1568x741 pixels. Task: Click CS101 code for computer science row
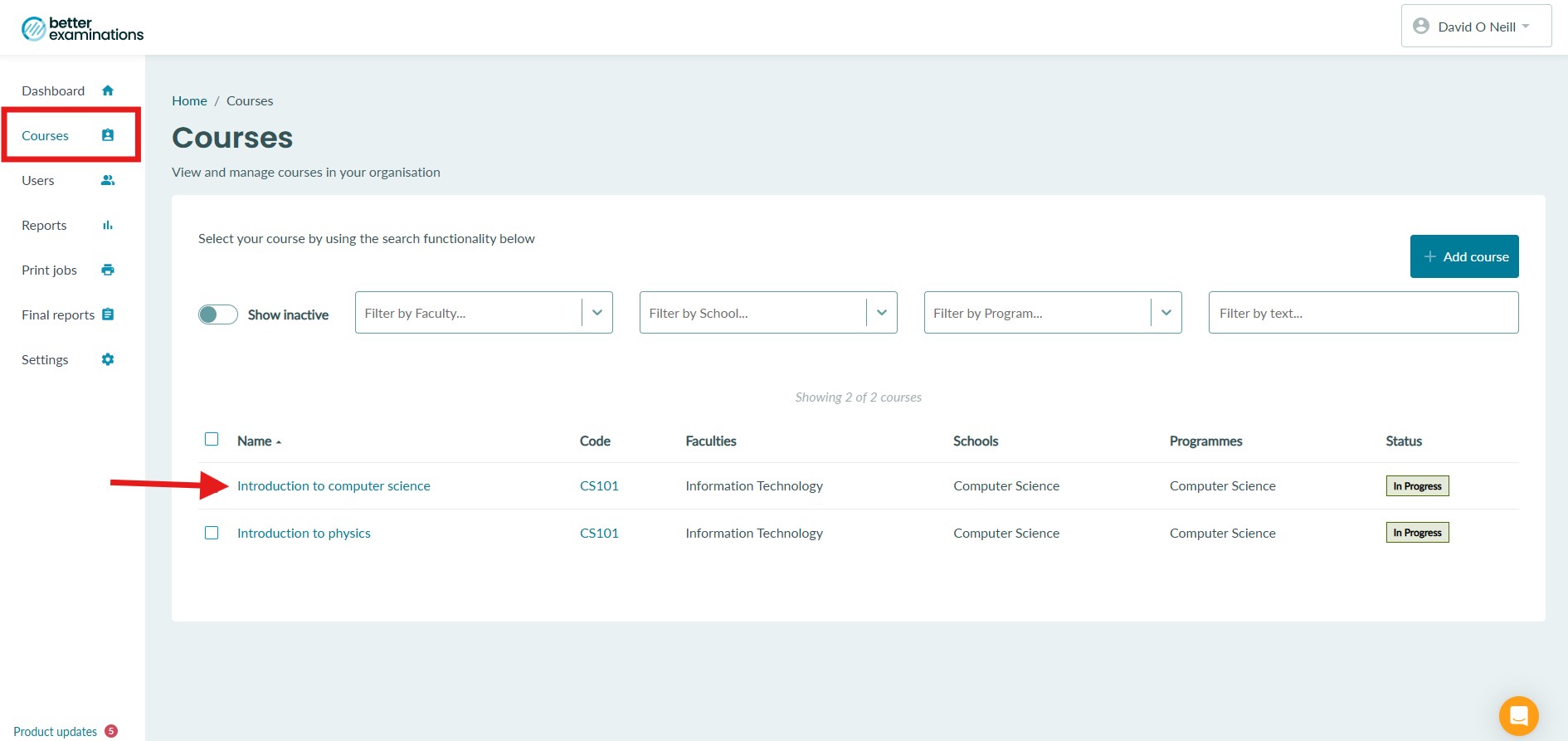599,485
